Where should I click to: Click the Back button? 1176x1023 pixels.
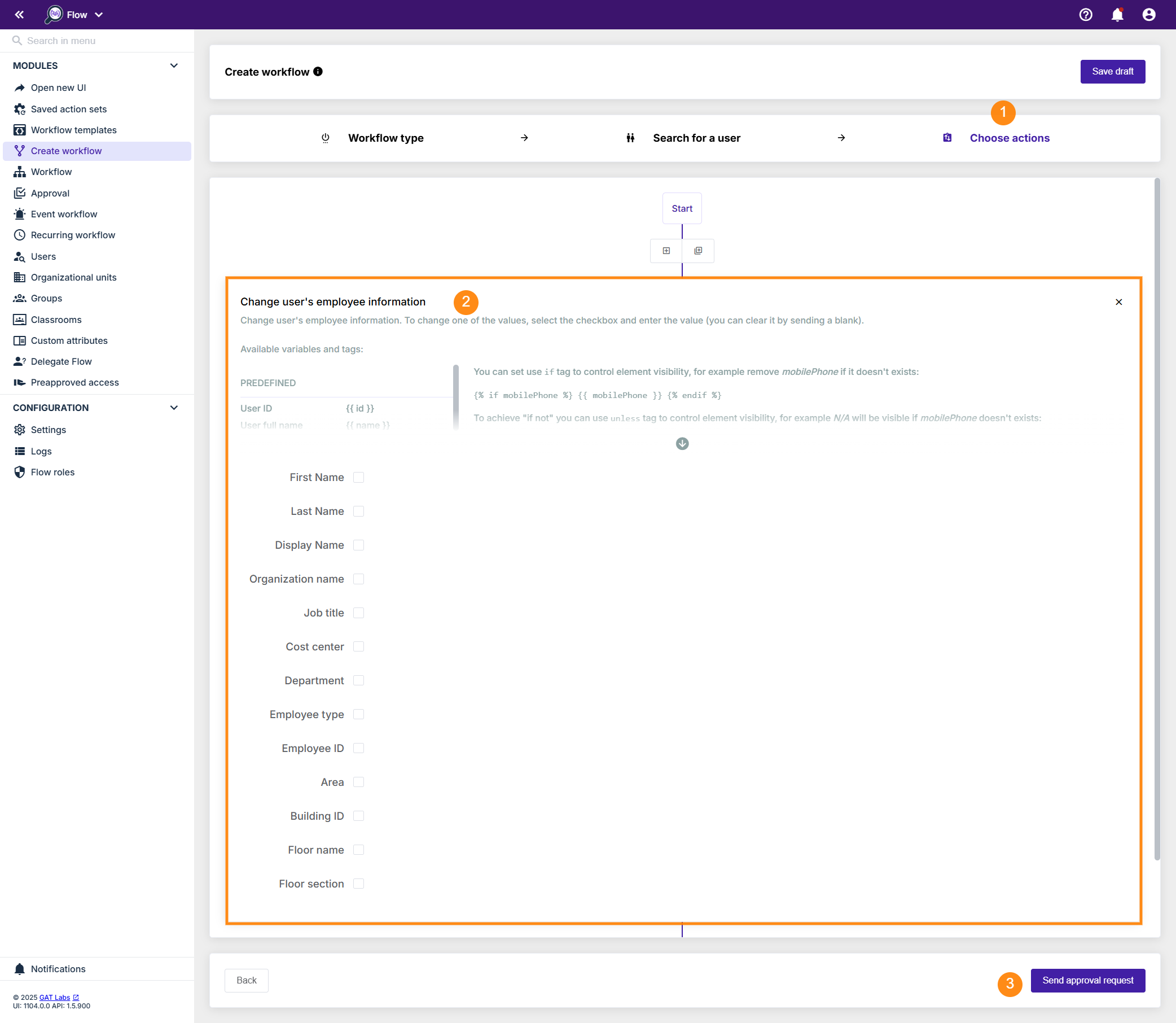click(247, 980)
